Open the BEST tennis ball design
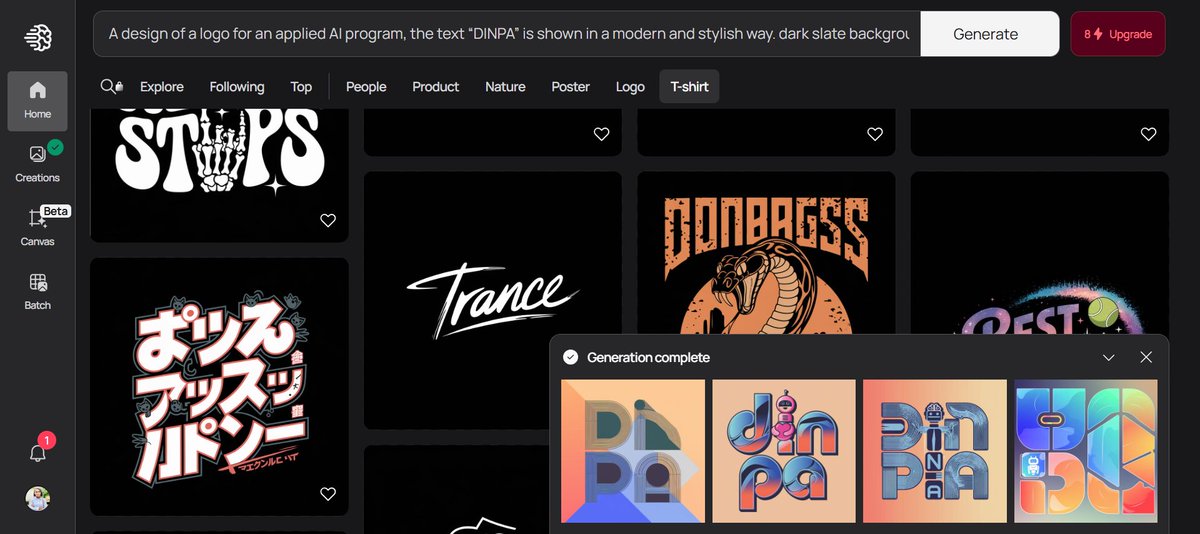The image size is (1200, 534). click(x=1040, y=253)
